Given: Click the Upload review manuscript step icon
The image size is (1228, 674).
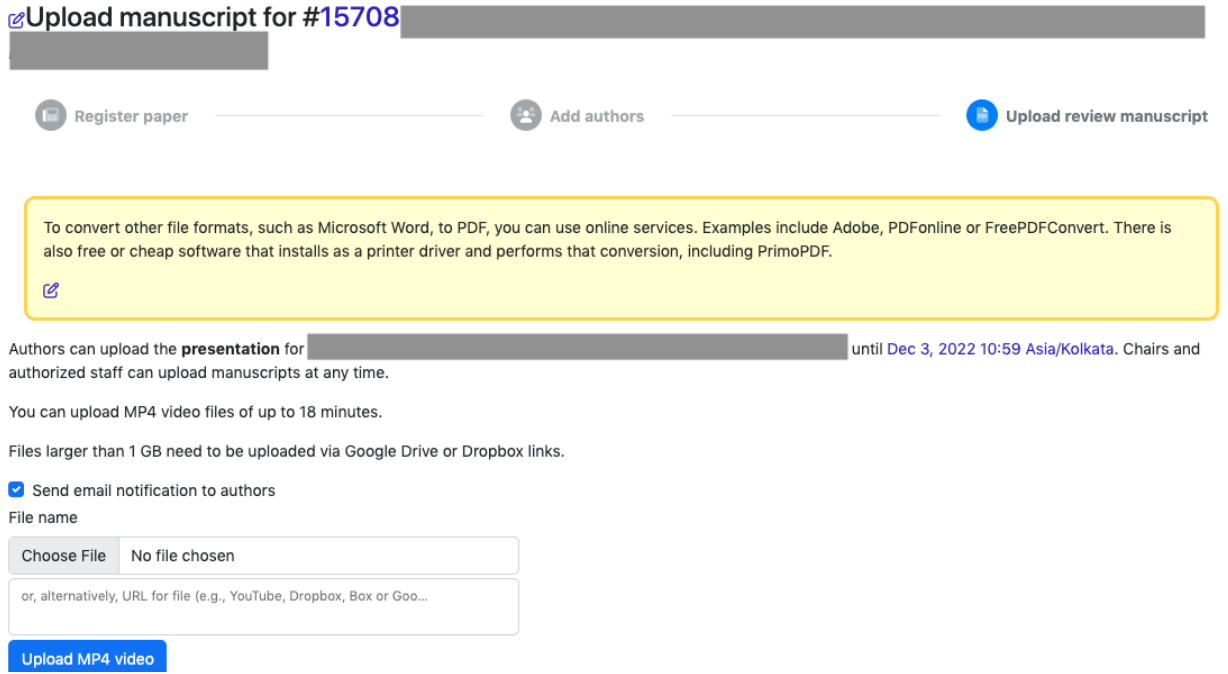Looking at the screenshot, I should tap(981, 116).
